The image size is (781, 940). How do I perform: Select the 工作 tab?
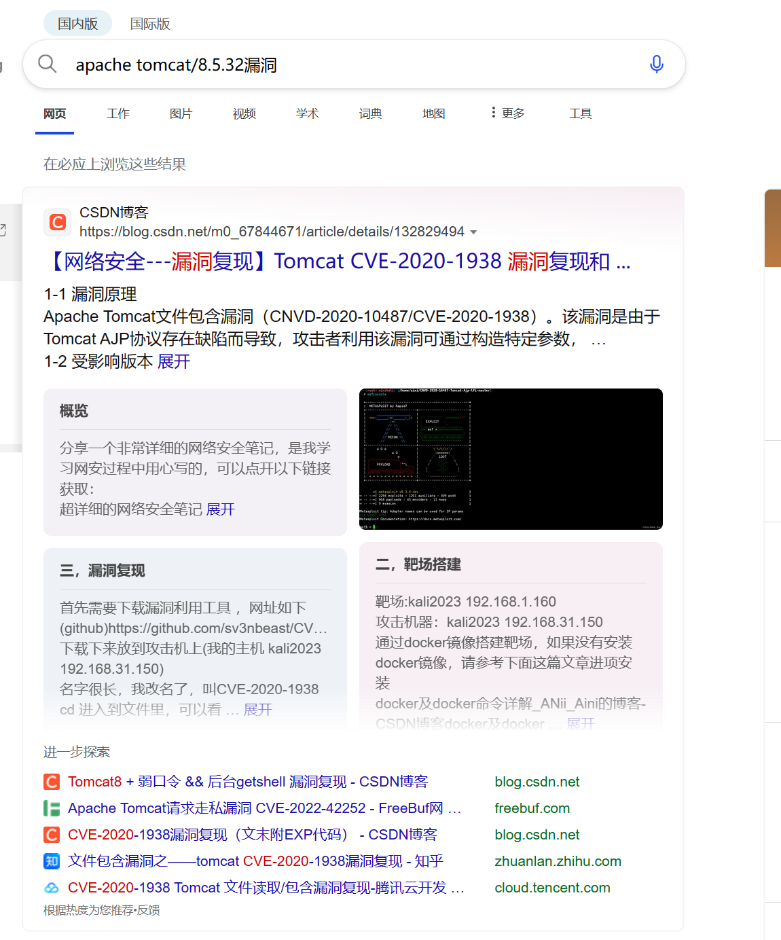pyautogui.click(x=117, y=113)
